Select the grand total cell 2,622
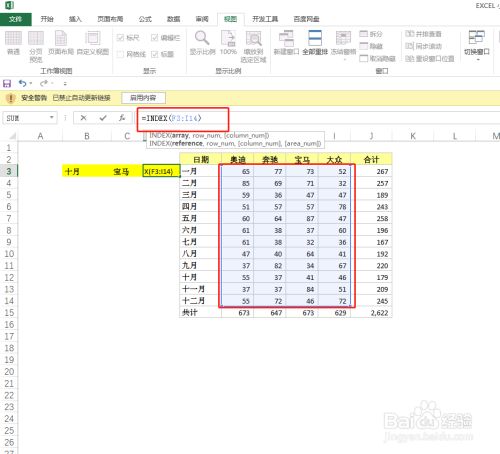This screenshot has width=500, height=454. coord(371,313)
